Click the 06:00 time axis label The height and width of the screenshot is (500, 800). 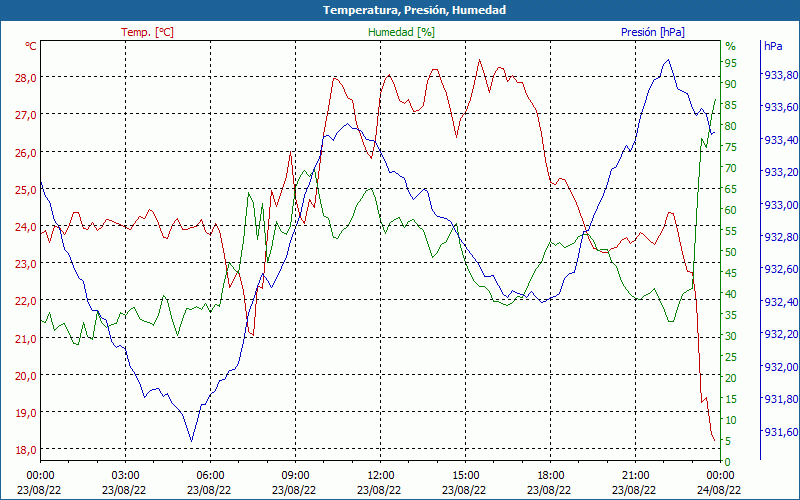tap(210, 476)
